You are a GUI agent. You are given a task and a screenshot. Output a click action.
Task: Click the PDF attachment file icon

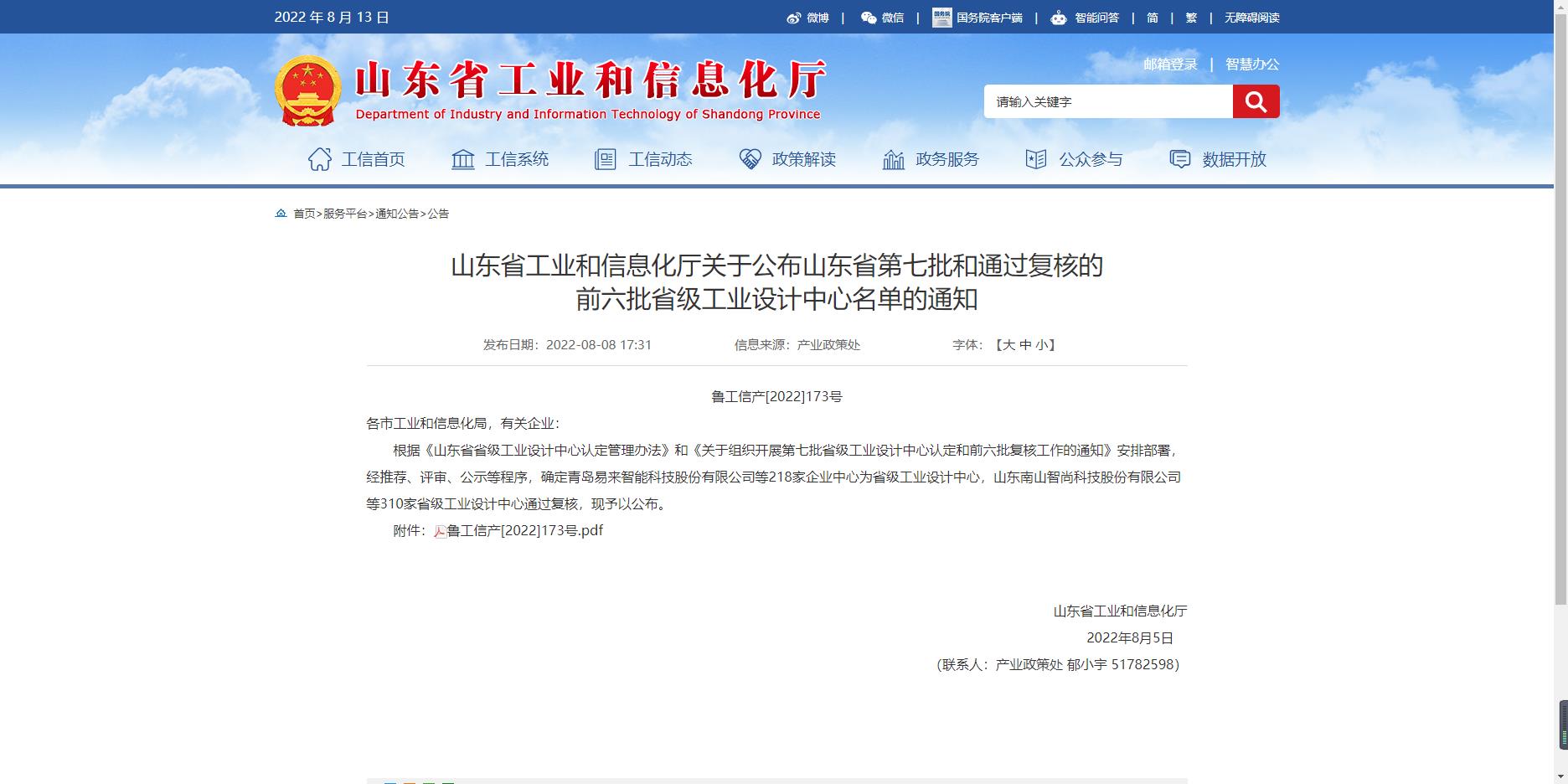point(440,531)
